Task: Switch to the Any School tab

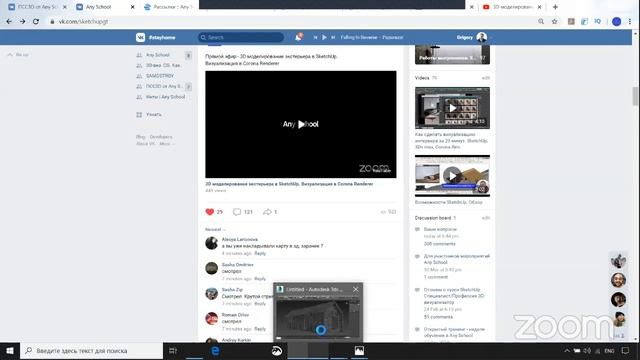Action: [x=105, y=7]
